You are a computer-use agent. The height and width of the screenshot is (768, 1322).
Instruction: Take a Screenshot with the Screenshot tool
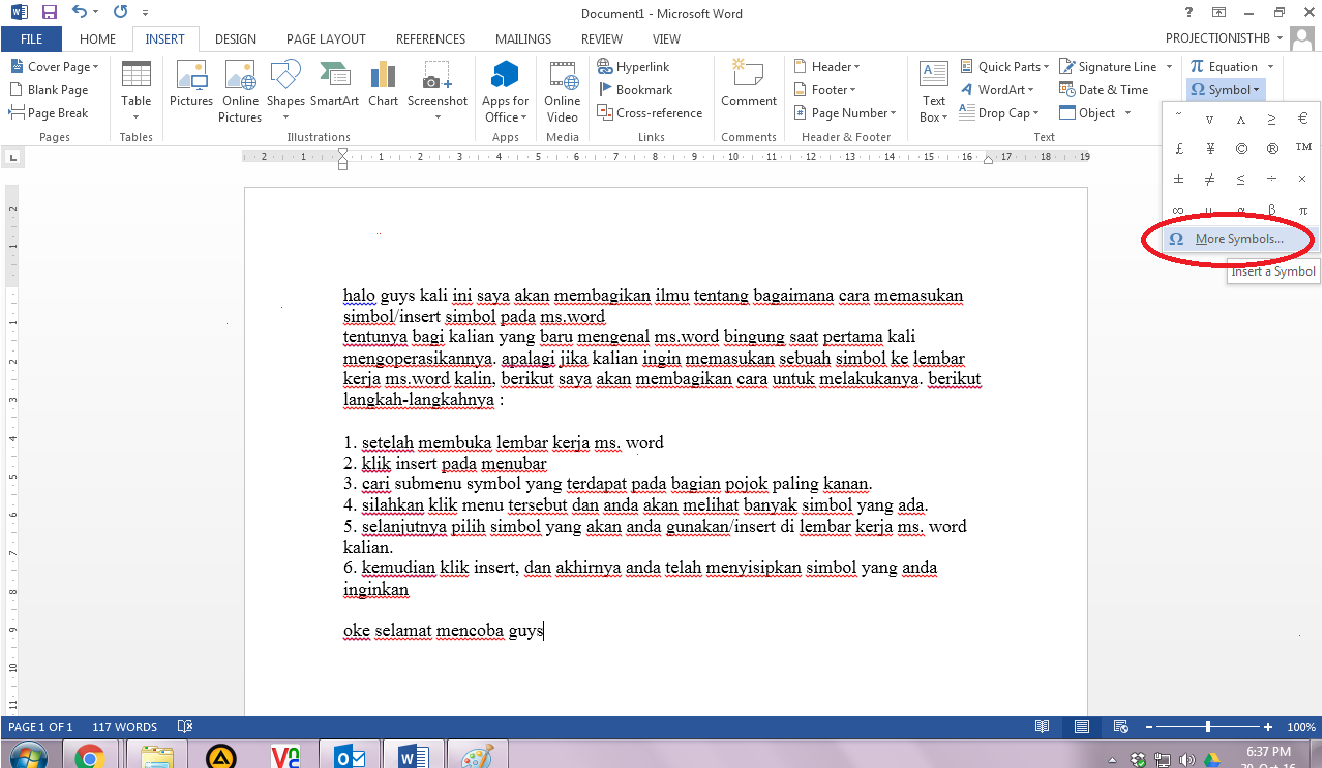pyautogui.click(x=437, y=90)
